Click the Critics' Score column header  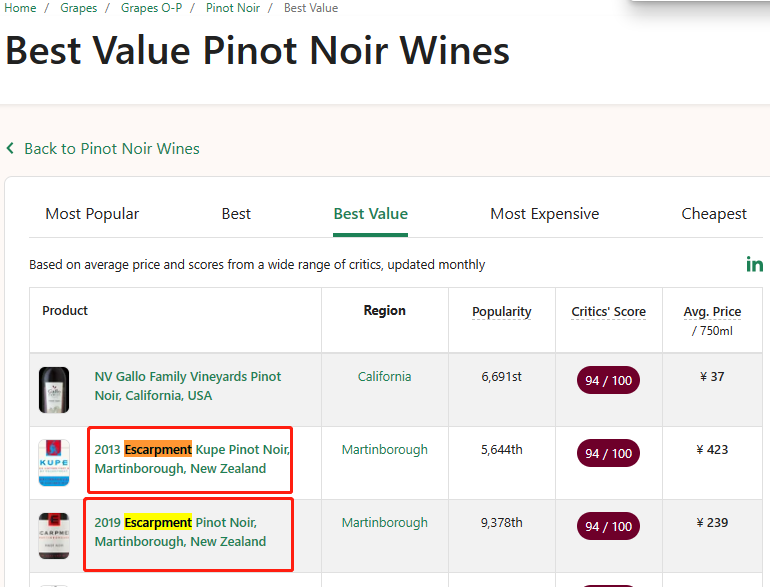[x=608, y=312]
